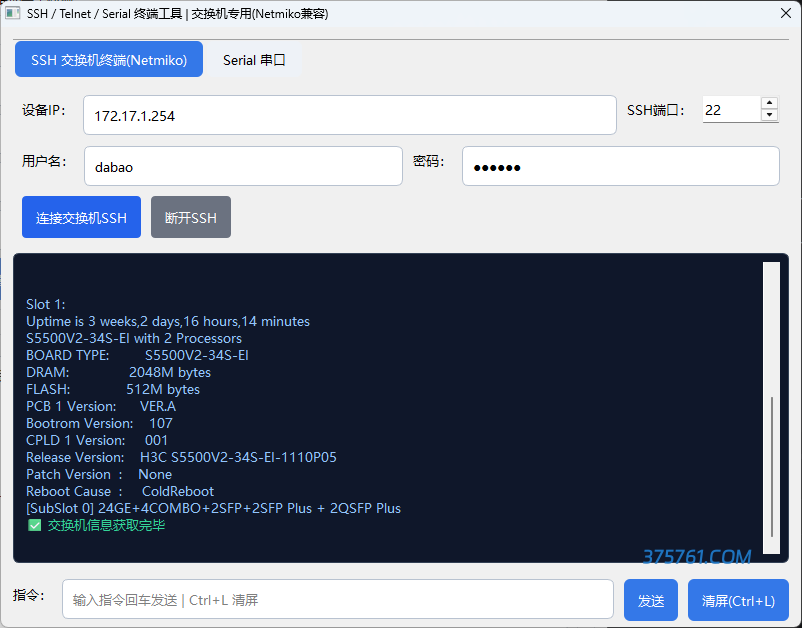Screen dimensions: 802x628
Task: Close the terminal tool window
Action: (x=786, y=13)
